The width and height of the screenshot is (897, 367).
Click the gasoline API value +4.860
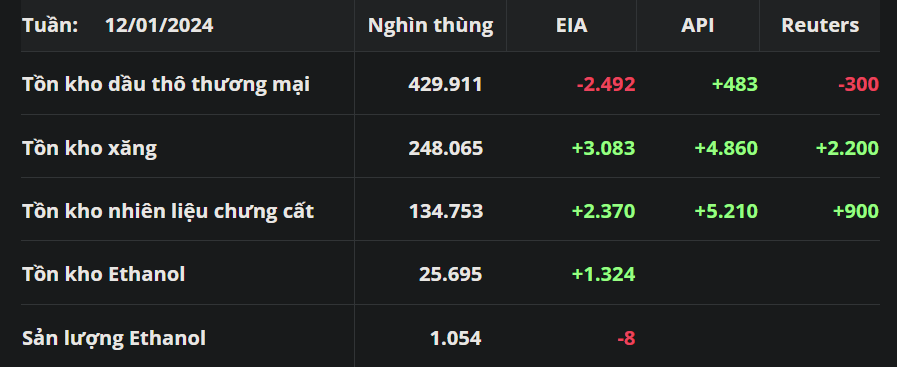pyautogui.click(x=726, y=148)
